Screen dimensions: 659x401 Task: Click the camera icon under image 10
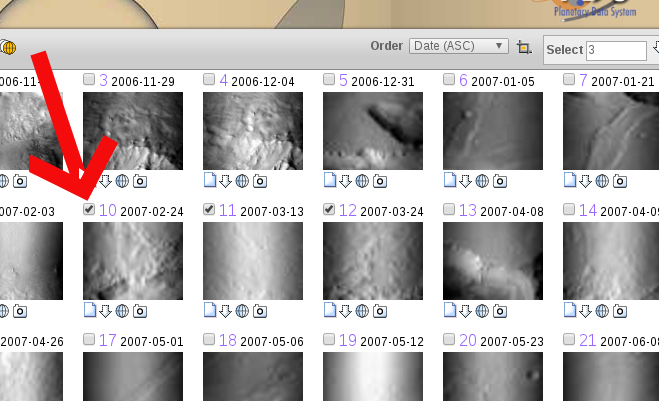140,311
